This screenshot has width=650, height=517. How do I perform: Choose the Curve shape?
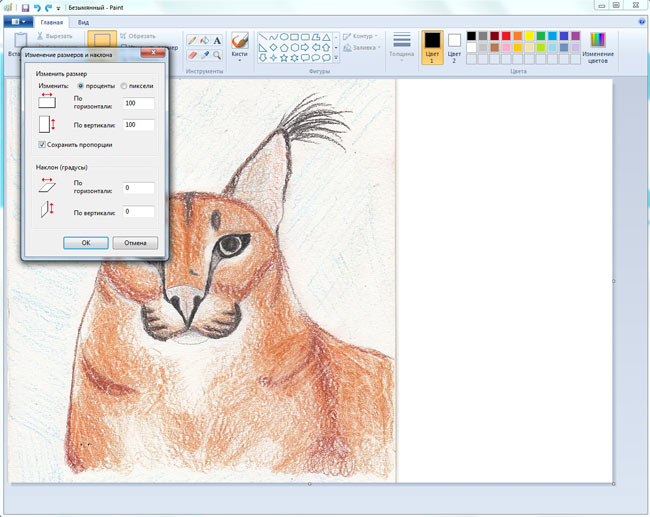click(274, 37)
